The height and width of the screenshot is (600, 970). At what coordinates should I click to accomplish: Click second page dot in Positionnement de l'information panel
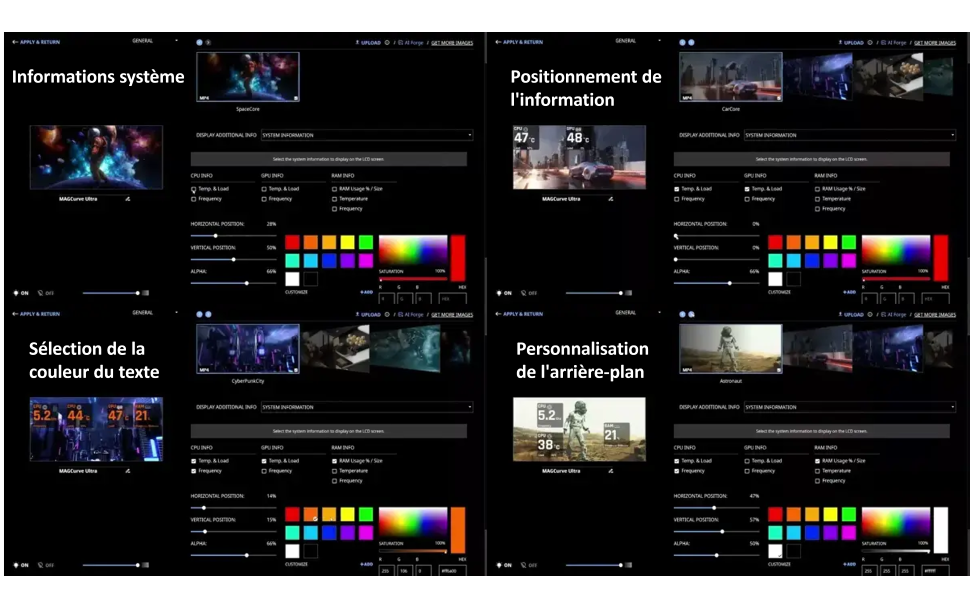tap(691, 43)
